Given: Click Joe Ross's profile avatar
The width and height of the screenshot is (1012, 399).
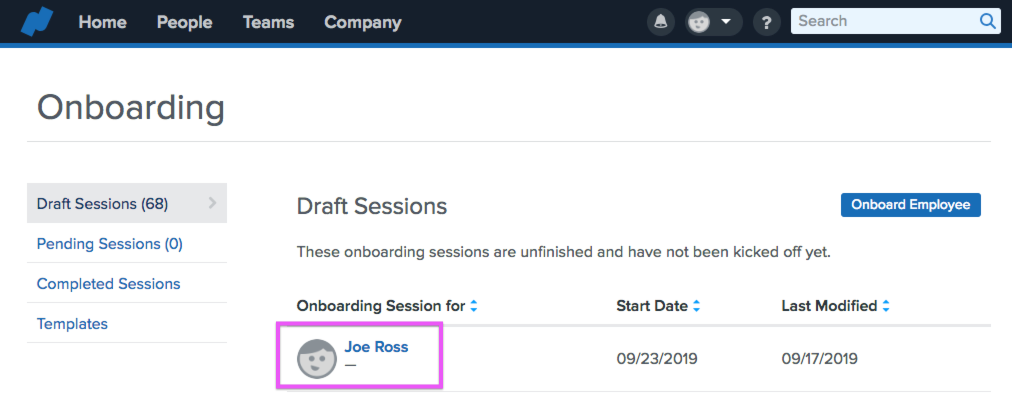Looking at the screenshot, I should (317, 358).
